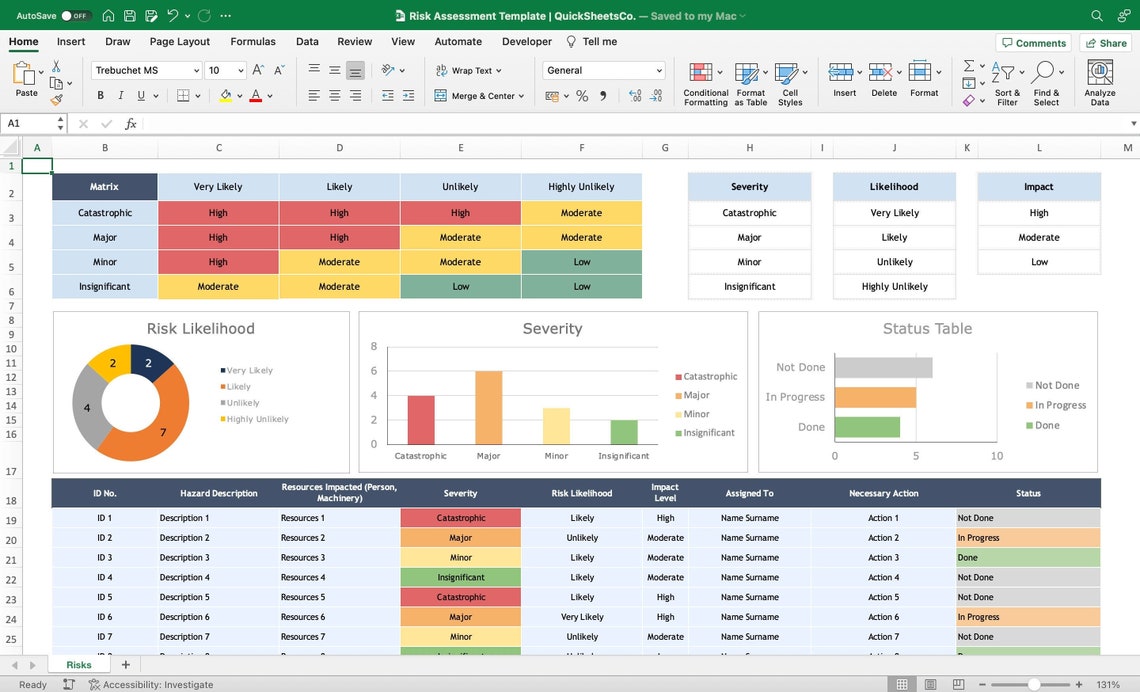Switch to the Formulas ribbon tab
Image resolution: width=1140 pixels, height=692 pixels.
pyautogui.click(x=253, y=41)
